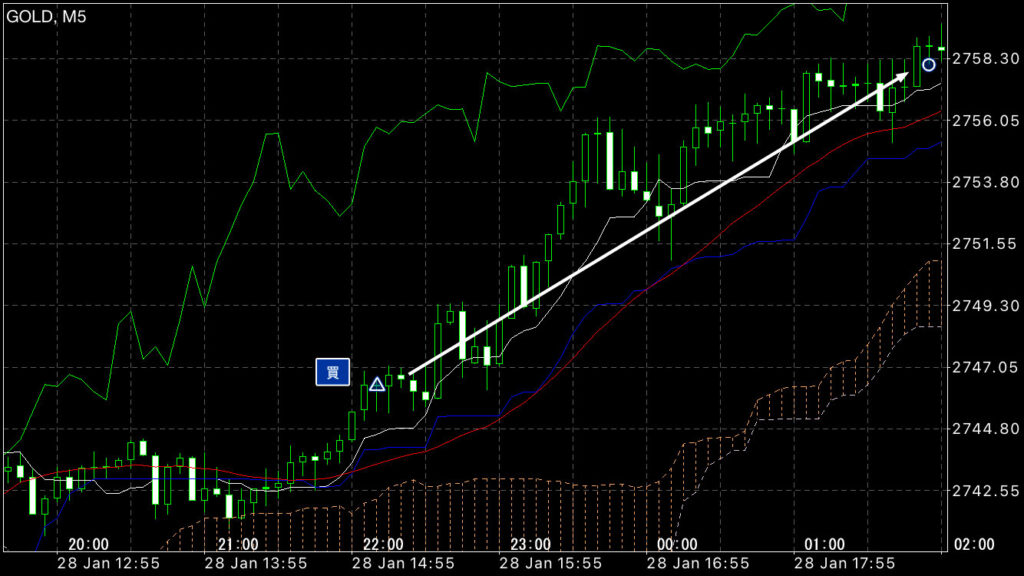Click the 28 Jan 13:55 date label
The image size is (1024, 576).
click(256, 564)
